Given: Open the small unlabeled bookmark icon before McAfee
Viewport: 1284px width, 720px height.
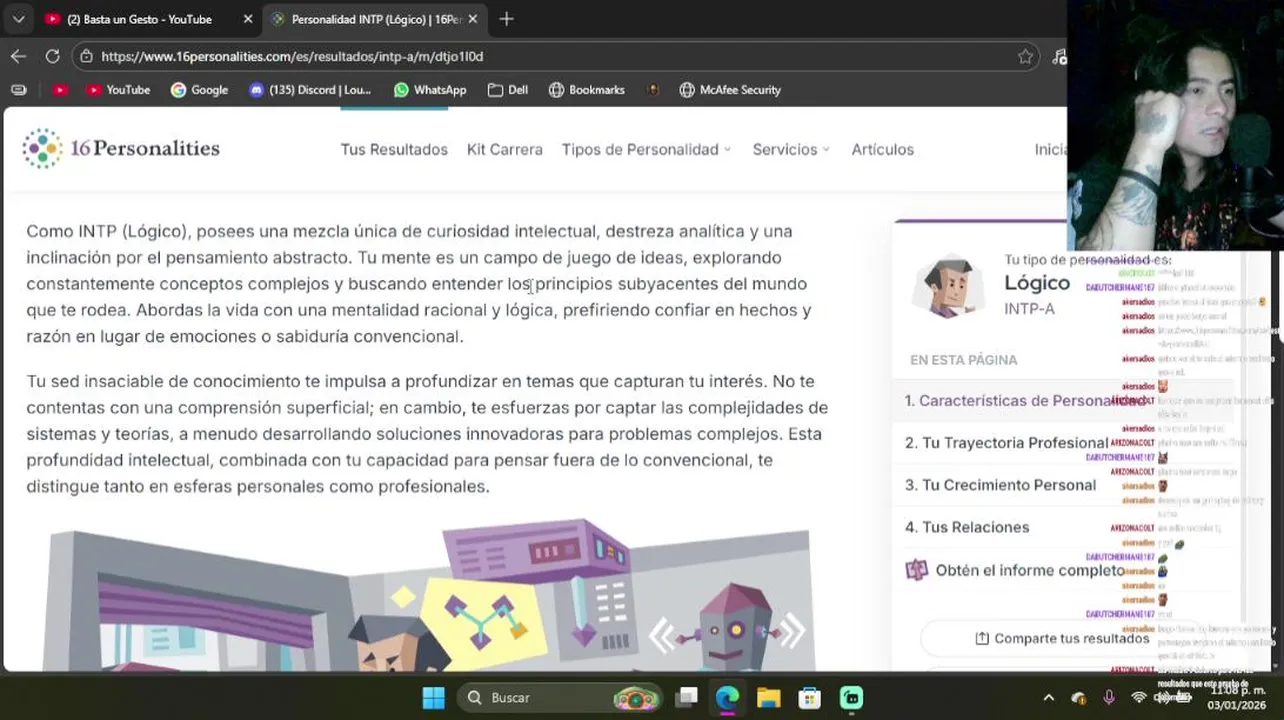Looking at the screenshot, I should tap(653, 90).
